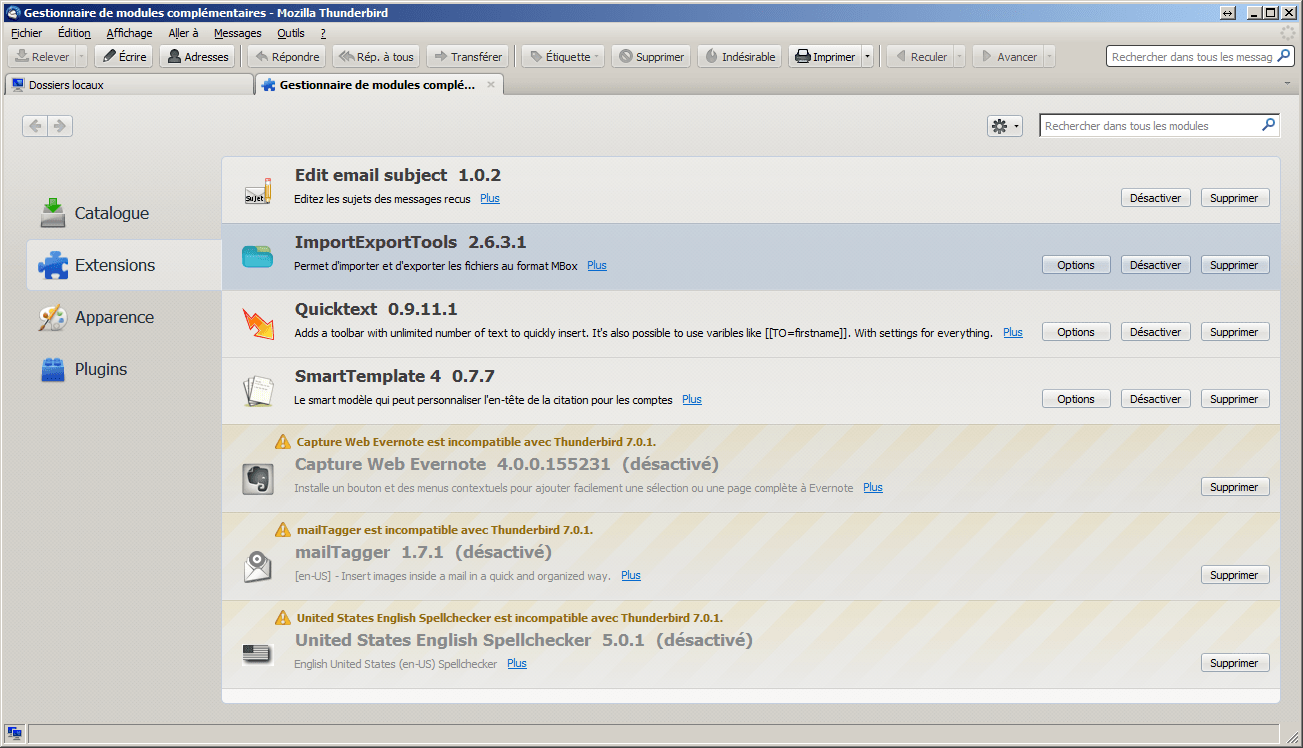Open the Affichage menu

point(130,33)
